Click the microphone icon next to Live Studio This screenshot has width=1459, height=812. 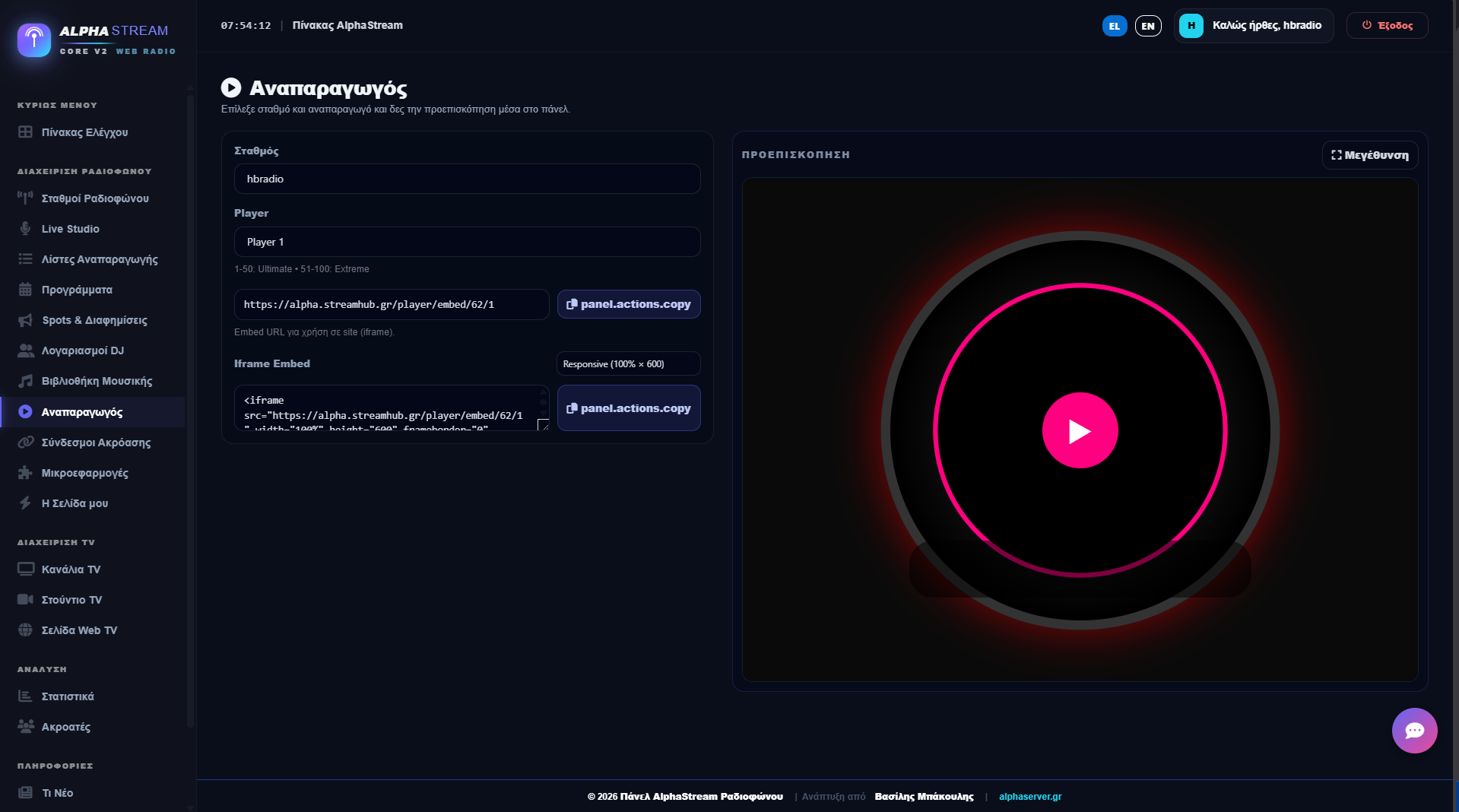25,229
